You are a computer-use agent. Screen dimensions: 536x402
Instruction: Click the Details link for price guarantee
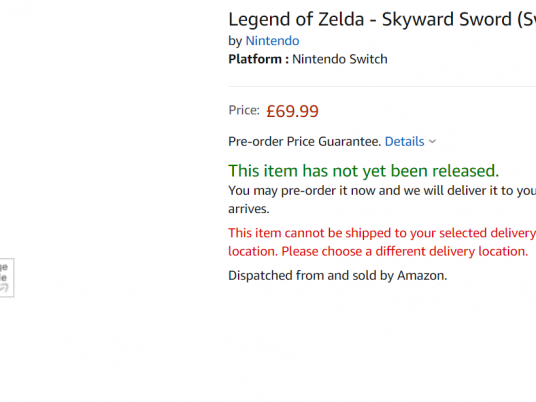[404, 142]
